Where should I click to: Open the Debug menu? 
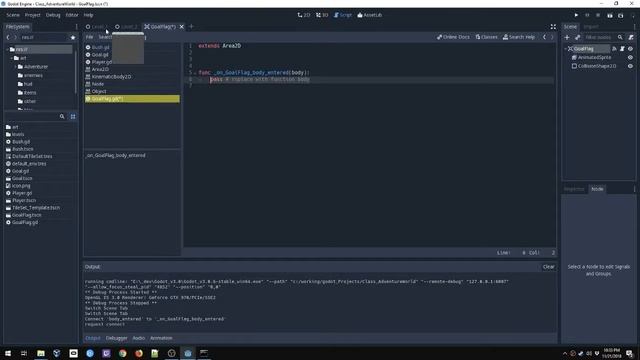53,15
